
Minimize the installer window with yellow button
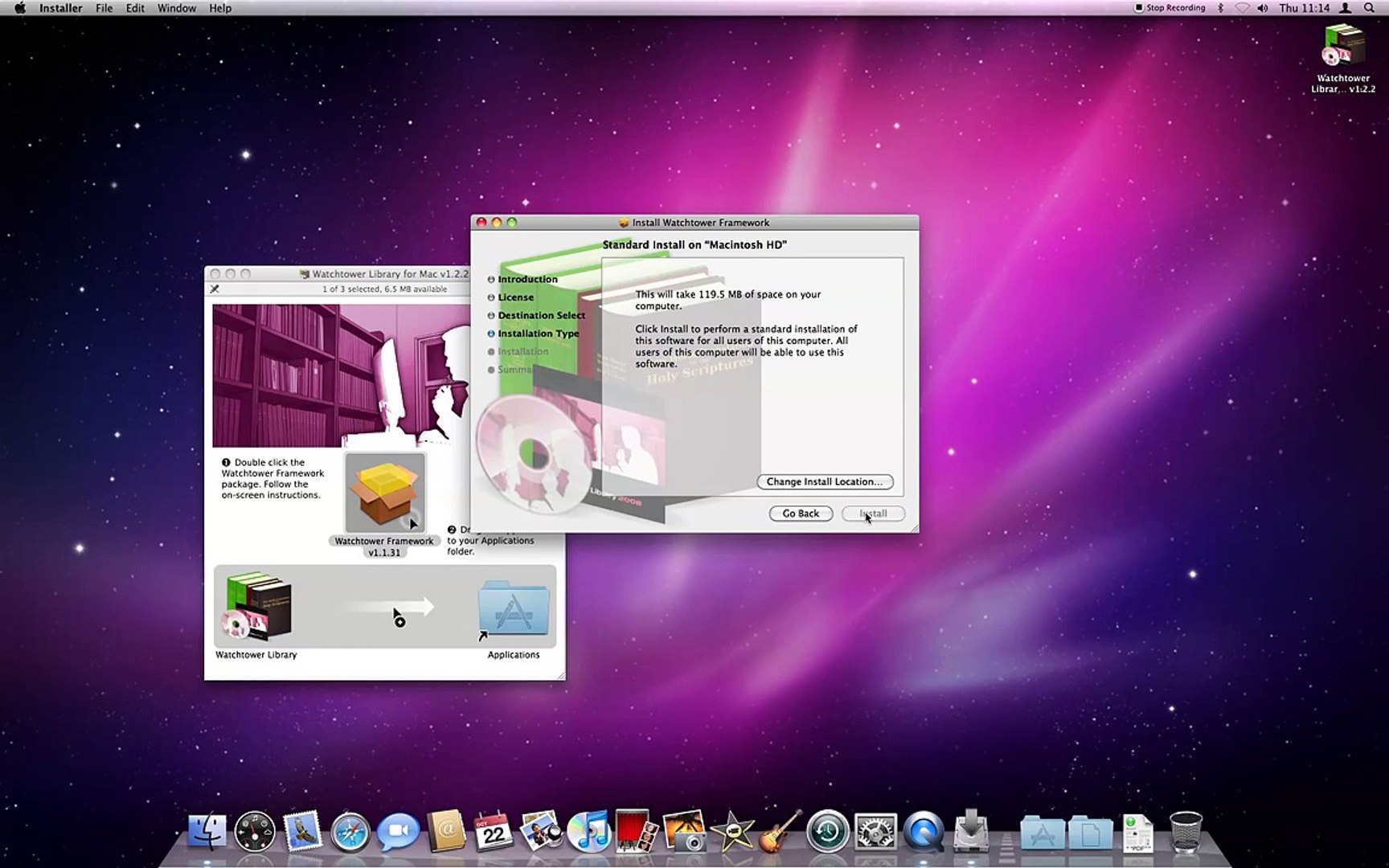pyautogui.click(x=497, y=223)
